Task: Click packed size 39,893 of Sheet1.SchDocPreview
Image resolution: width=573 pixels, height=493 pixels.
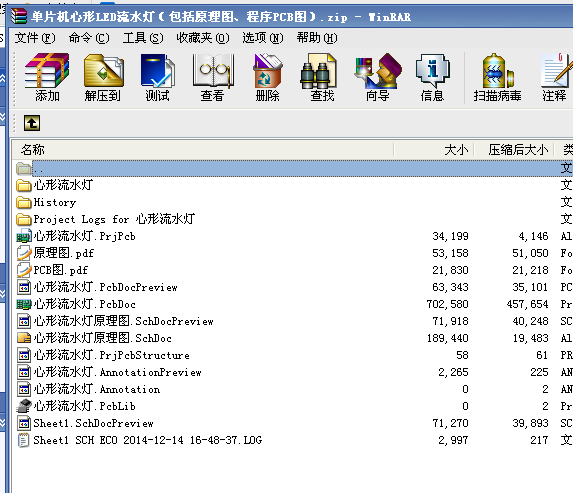Action: [530, 423]
